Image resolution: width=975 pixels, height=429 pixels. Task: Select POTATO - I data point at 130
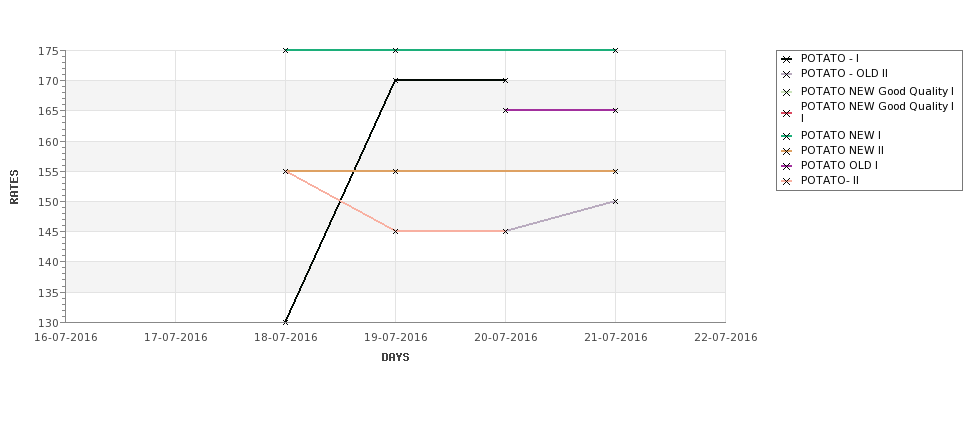(x=285, y=322)
